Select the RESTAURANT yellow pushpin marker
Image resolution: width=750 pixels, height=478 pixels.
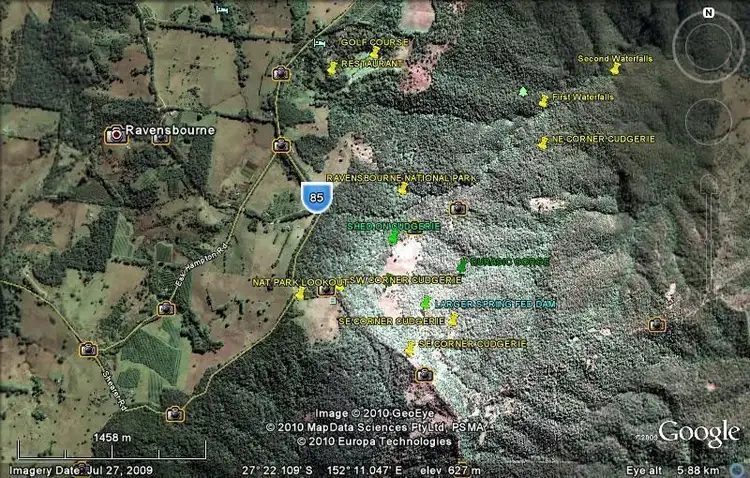332,68
